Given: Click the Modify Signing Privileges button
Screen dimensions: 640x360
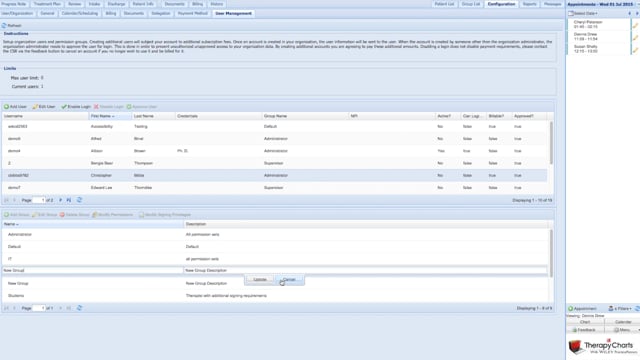Looking at the screenshot, I should coord(164,215).
